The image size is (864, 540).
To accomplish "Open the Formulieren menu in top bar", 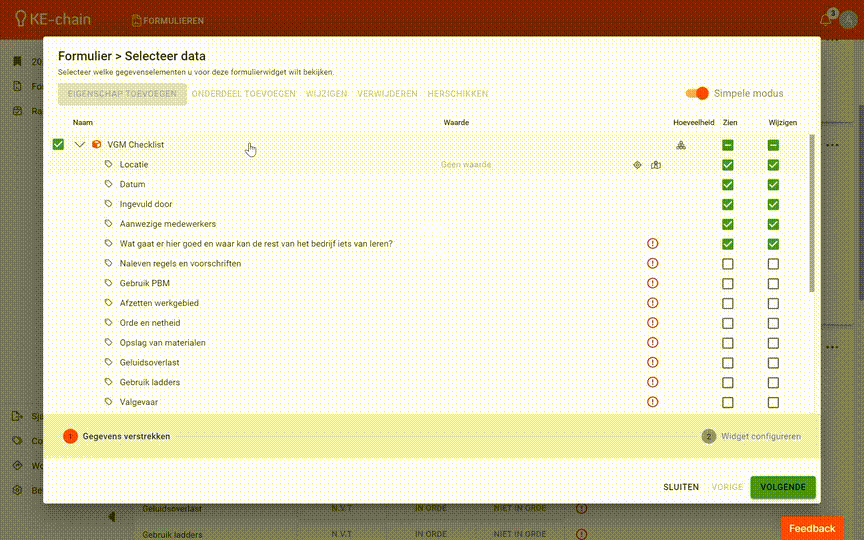I will coord(168,20).
